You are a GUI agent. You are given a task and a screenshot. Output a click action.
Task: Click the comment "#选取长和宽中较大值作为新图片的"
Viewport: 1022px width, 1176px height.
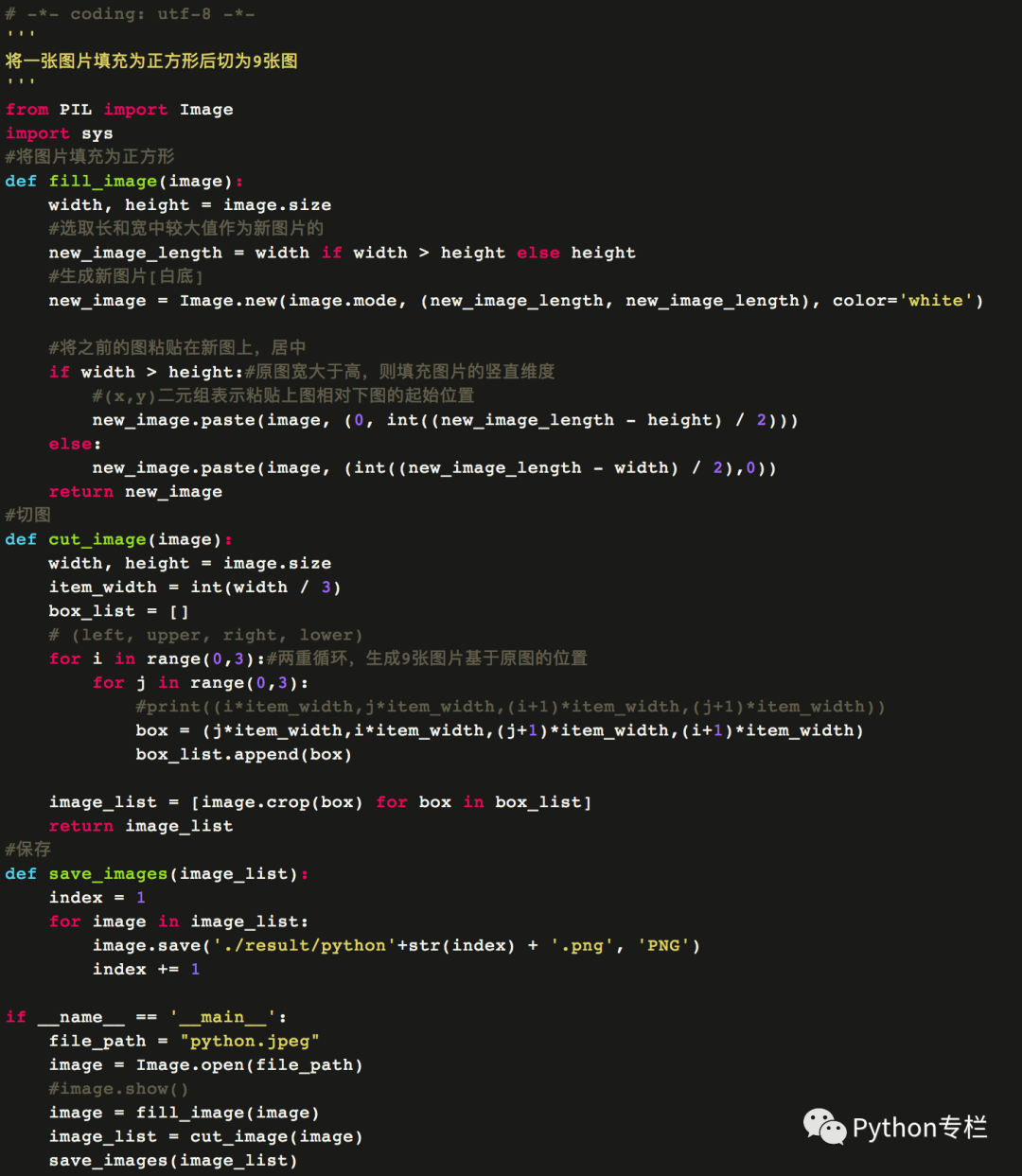coord(186,228)
